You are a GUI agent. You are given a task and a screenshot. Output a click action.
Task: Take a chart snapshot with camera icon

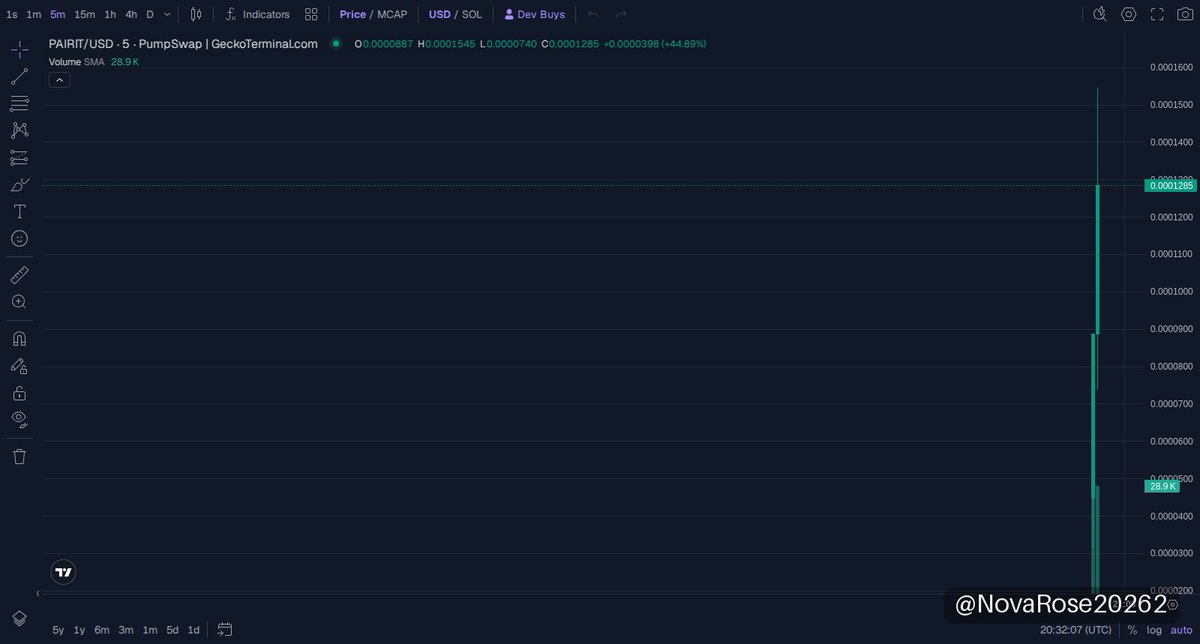(1185, 14)
